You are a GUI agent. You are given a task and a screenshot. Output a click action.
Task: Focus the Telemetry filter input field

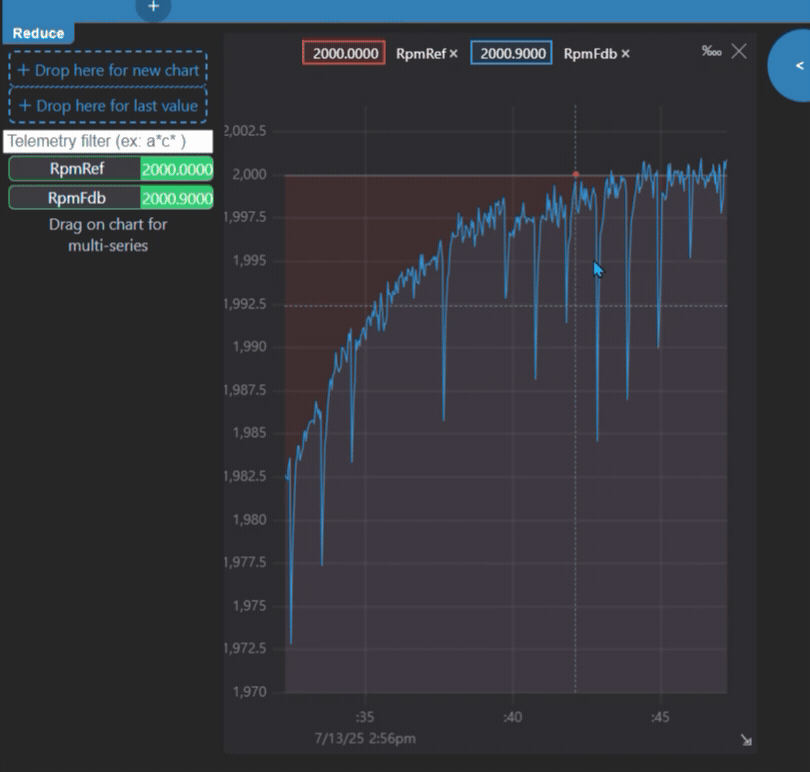[x=108, y=141]
